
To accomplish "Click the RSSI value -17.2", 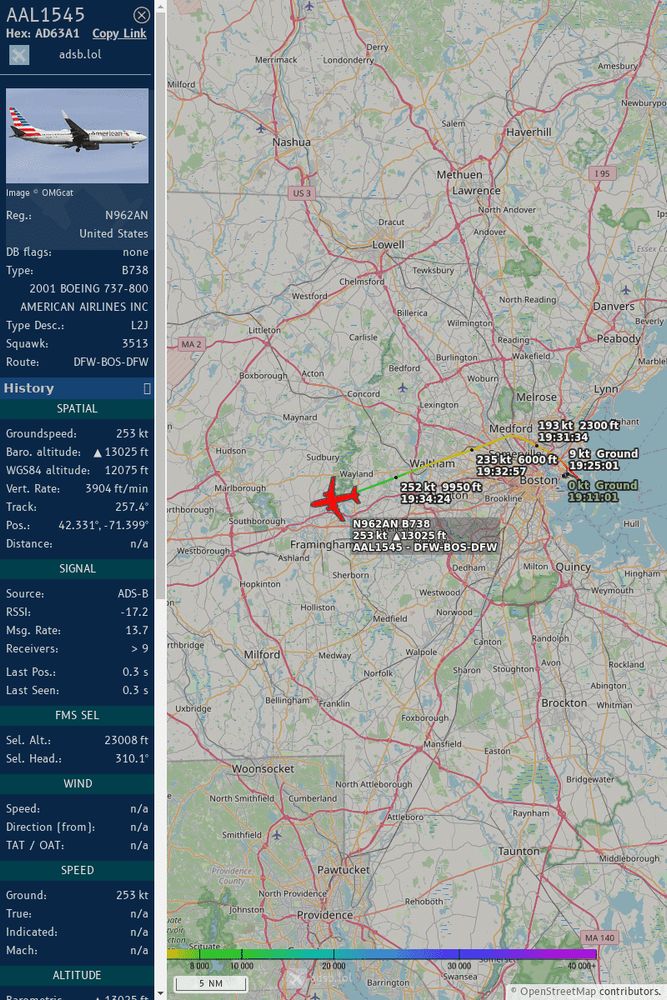I will point(135,612).
